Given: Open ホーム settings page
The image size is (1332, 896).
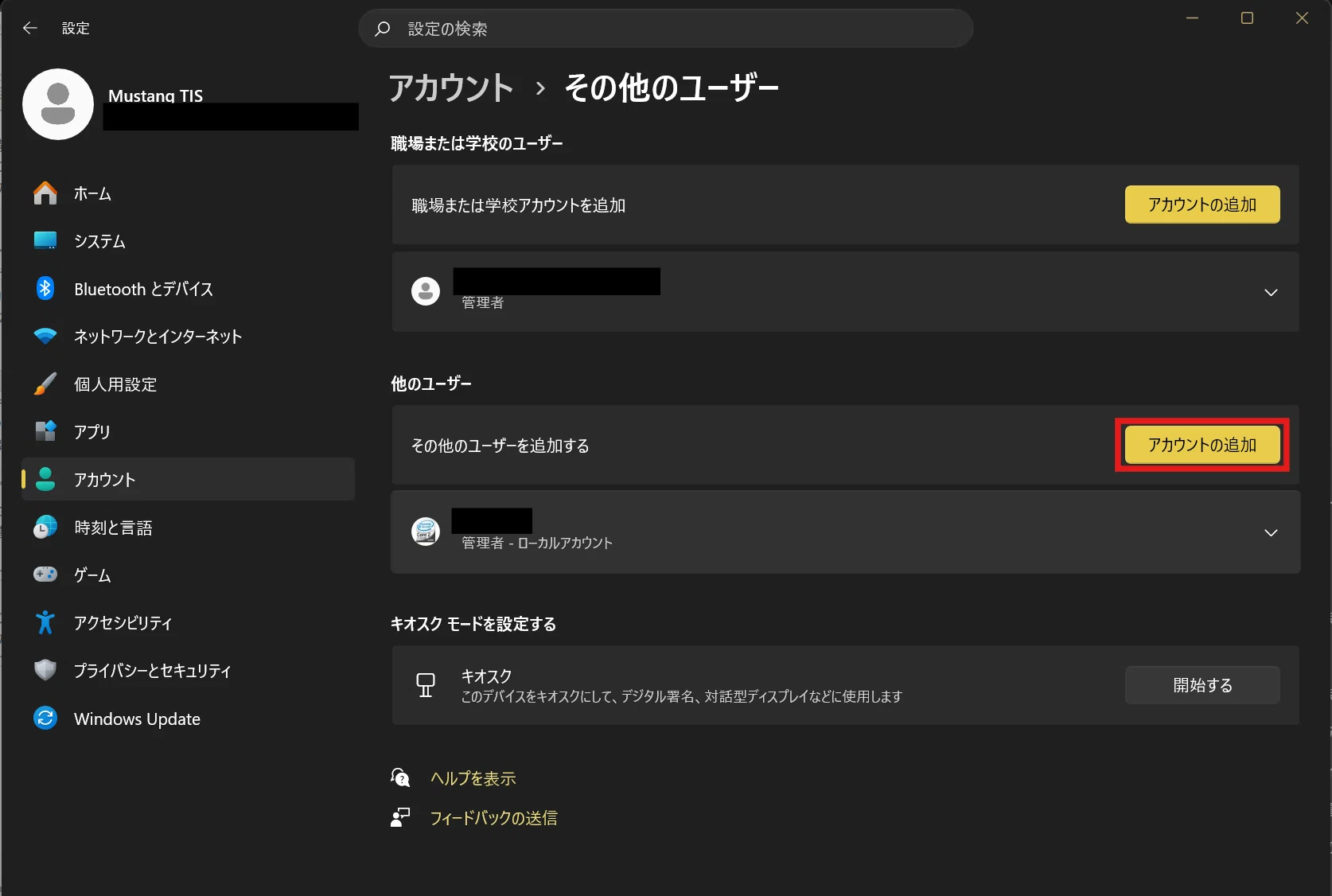Looking at the screenshot, I should tap(188, 193).
